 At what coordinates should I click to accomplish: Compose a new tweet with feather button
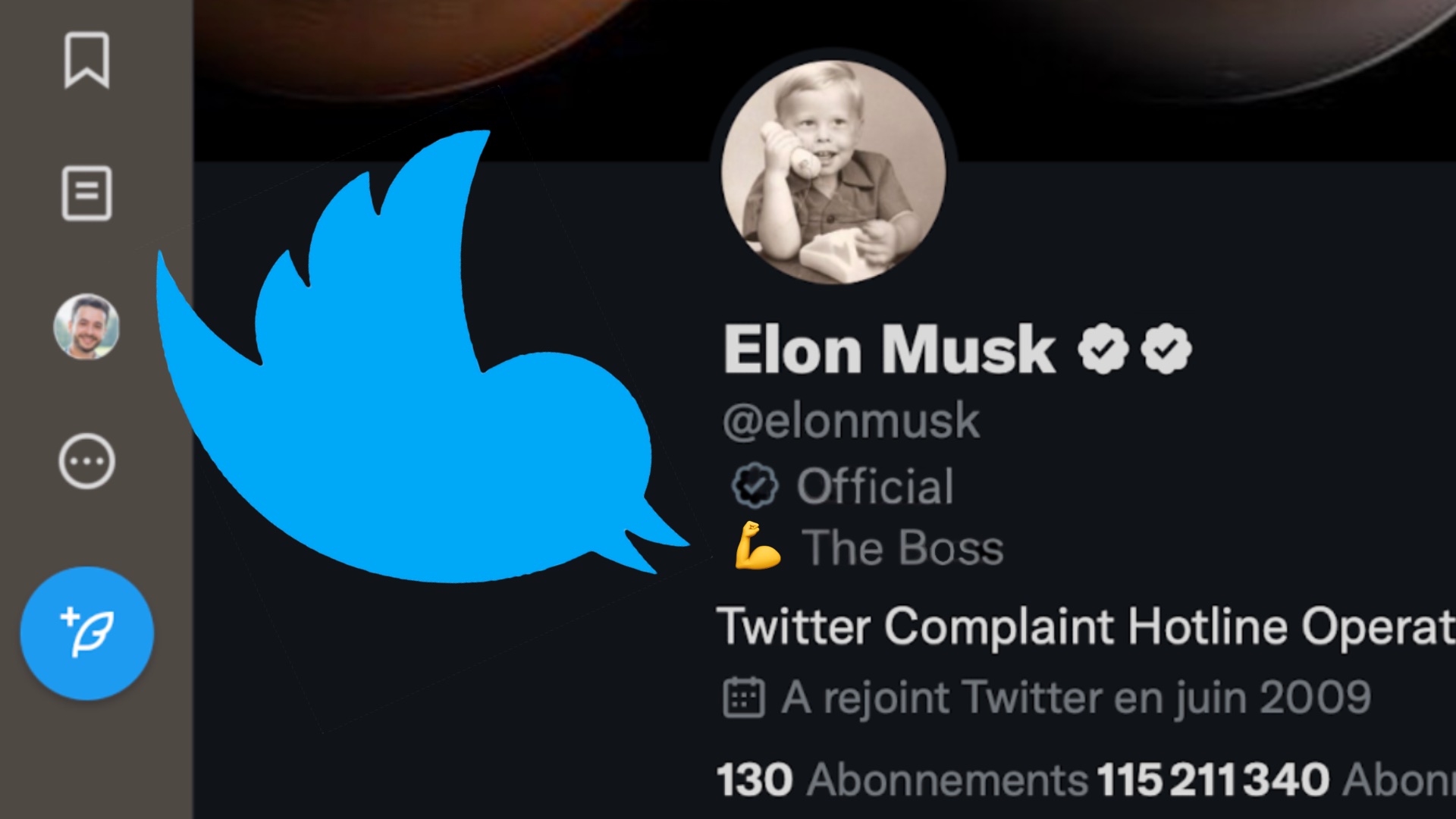tap(86, 633)
